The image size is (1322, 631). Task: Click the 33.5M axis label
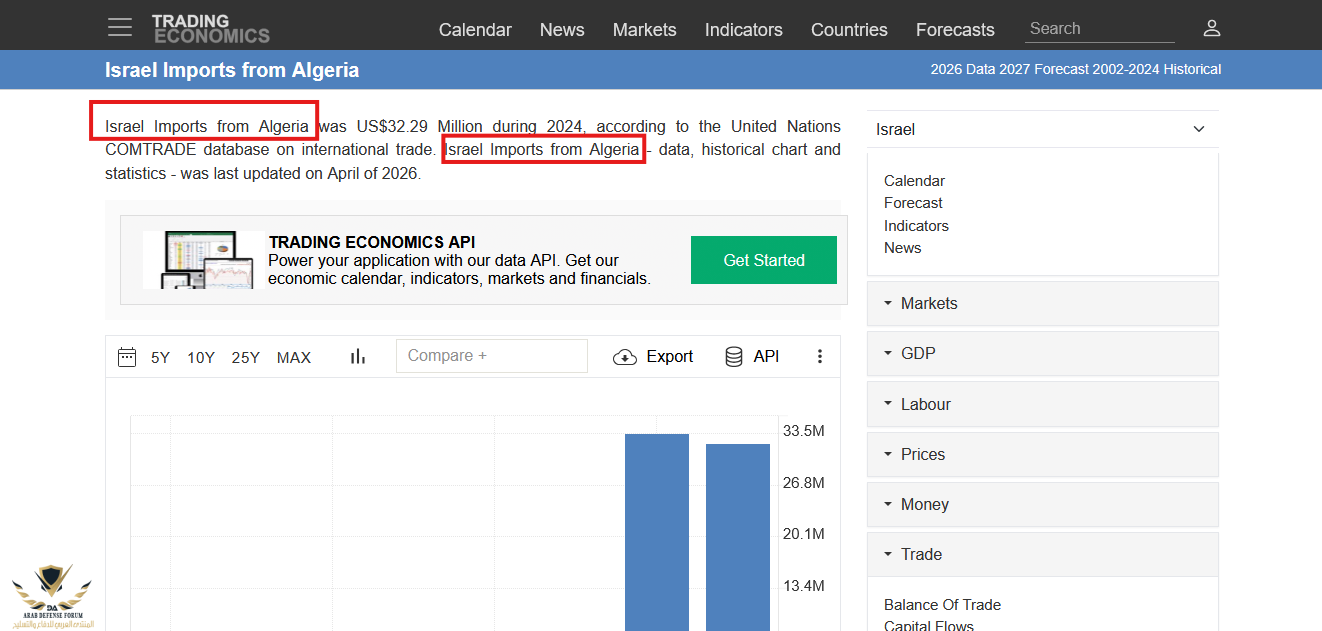(804, 431)
